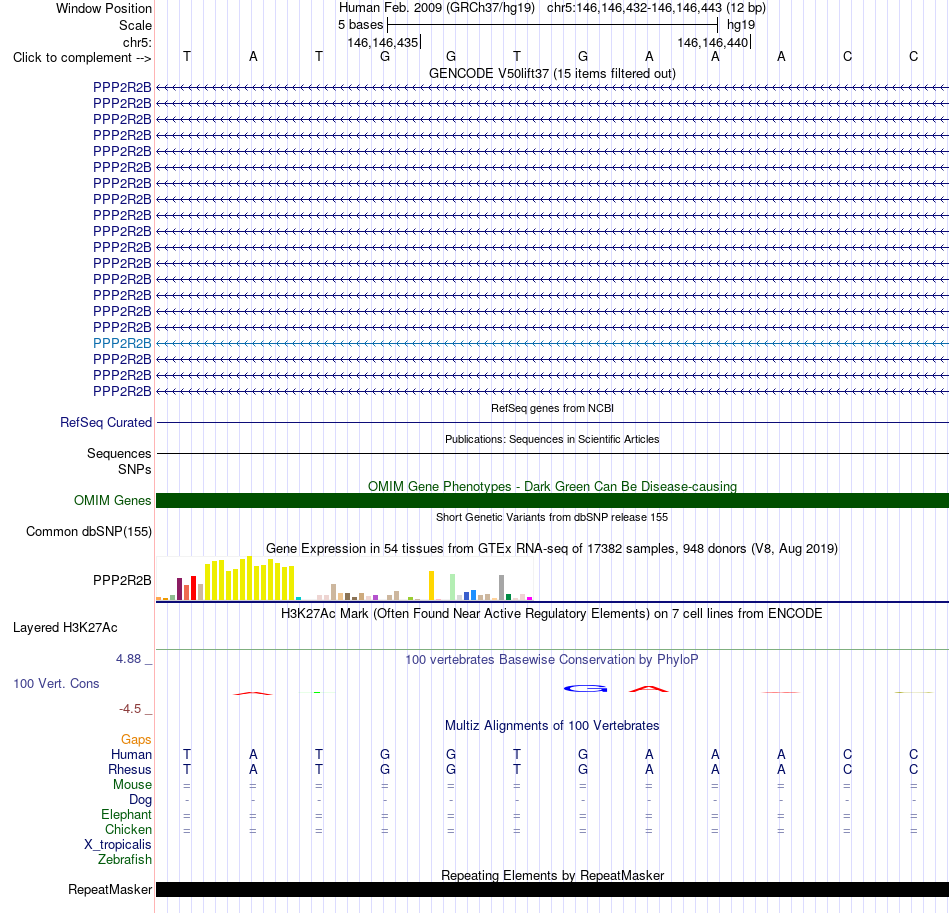950x913 pixels.
Task: Click the position range chr5:146,146,432-146,146,443
Action: coord(634,8)
